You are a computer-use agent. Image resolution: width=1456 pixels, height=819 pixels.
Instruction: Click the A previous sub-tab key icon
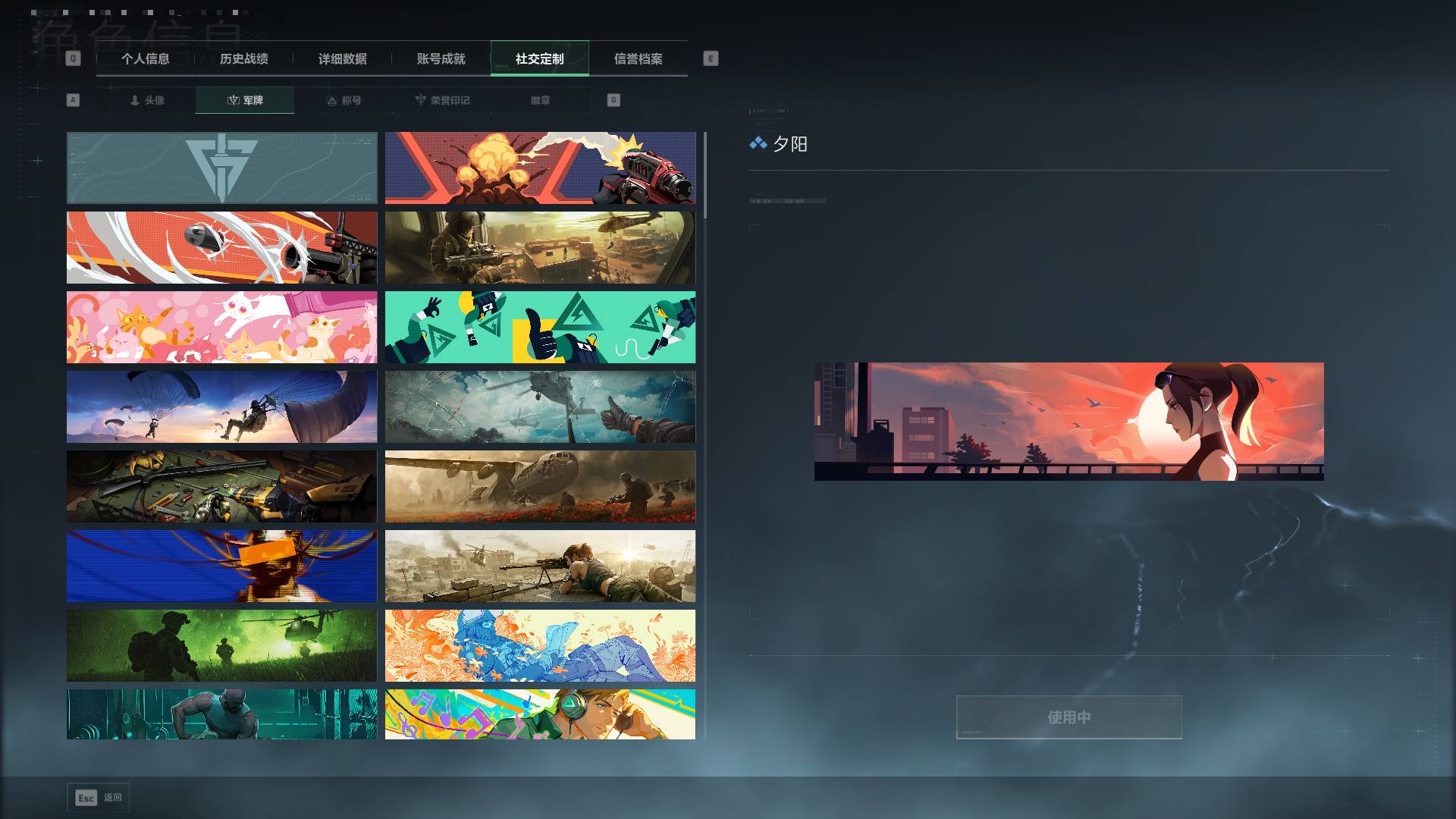click(x=73, y=100)
